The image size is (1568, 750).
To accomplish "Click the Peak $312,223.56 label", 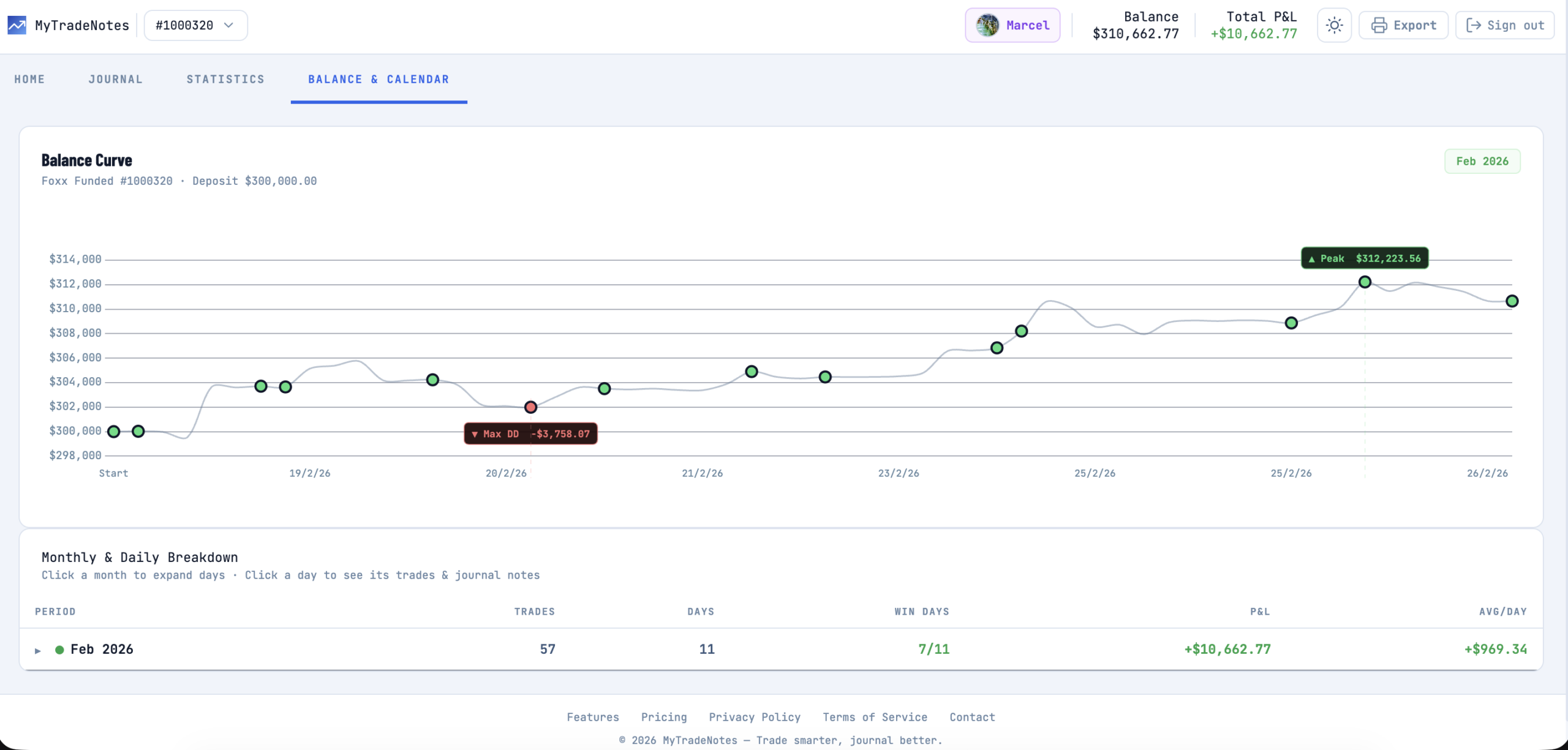I will [1365, 258].
